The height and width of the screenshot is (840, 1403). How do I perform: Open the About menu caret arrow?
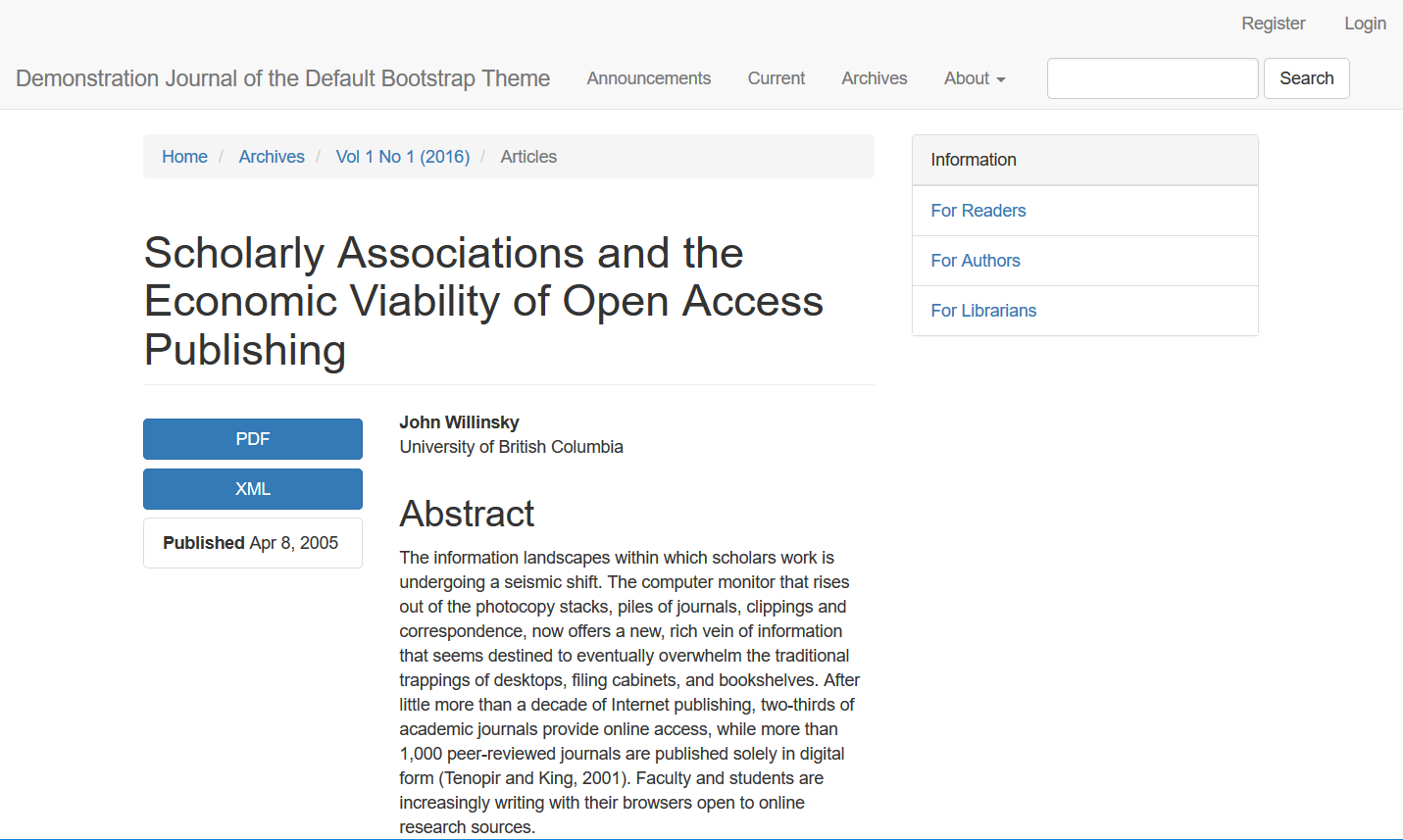(1001, 81)
